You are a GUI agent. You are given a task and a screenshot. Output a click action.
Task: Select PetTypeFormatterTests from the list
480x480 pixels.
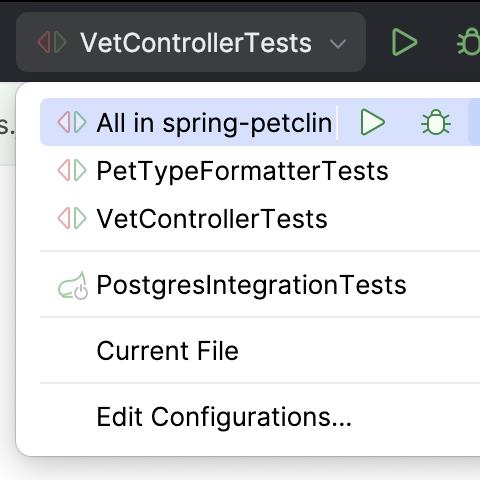(242, 171)
